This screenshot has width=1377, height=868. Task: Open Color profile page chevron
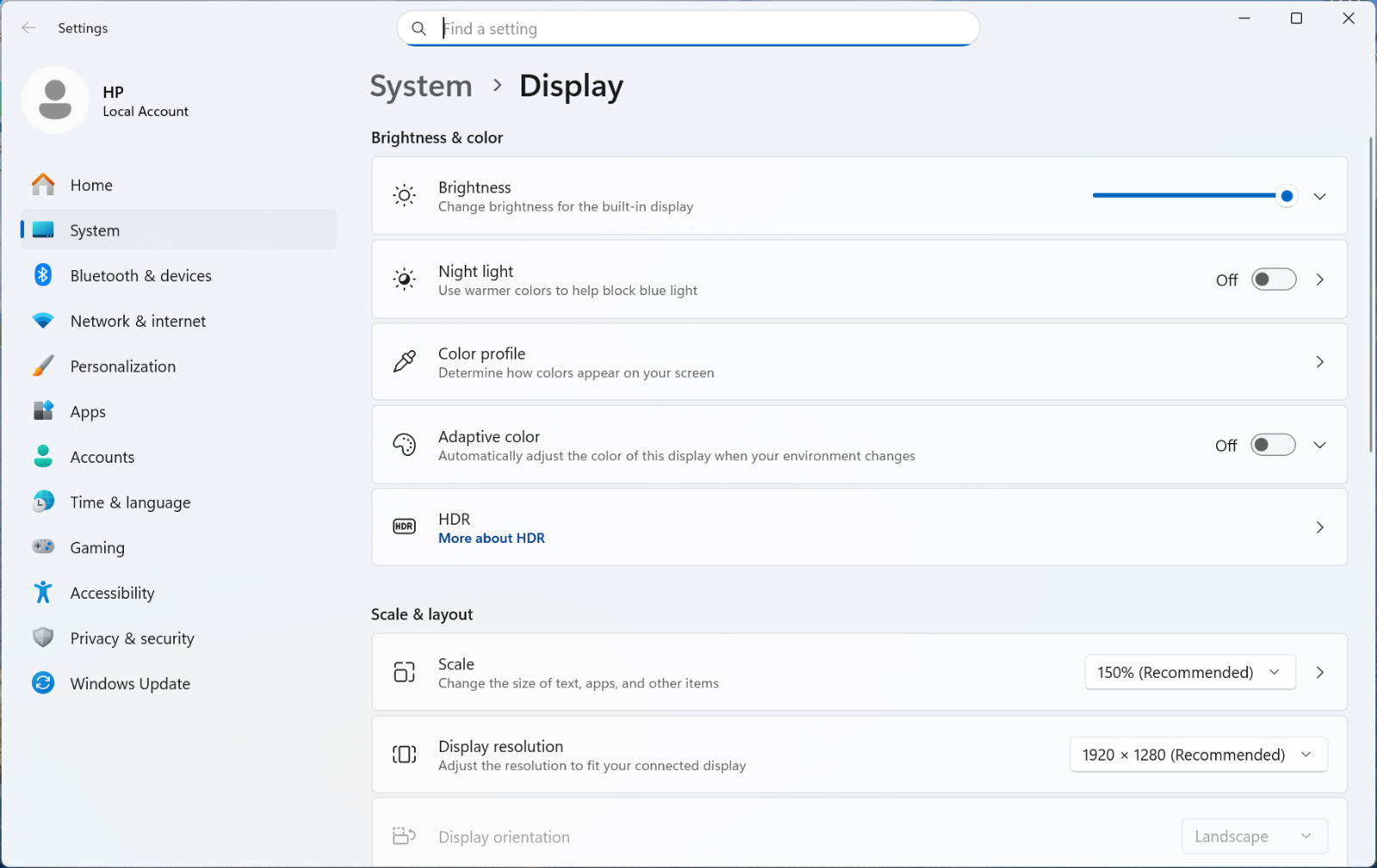[x=1319, y=362]
